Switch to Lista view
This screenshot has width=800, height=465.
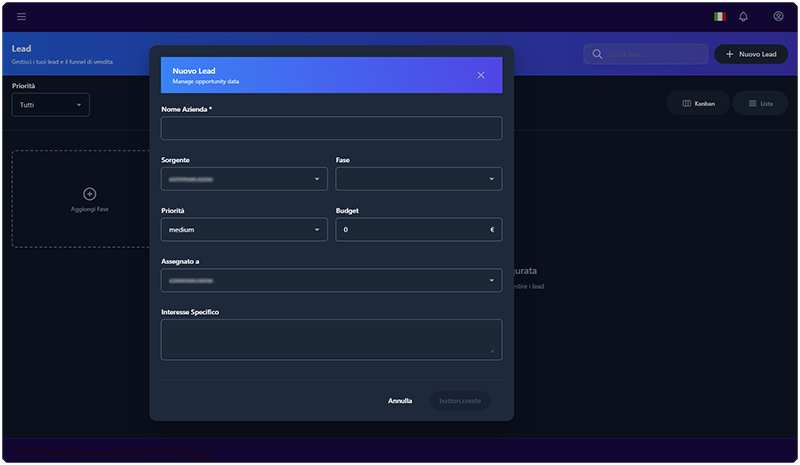[x=760, y=103]
